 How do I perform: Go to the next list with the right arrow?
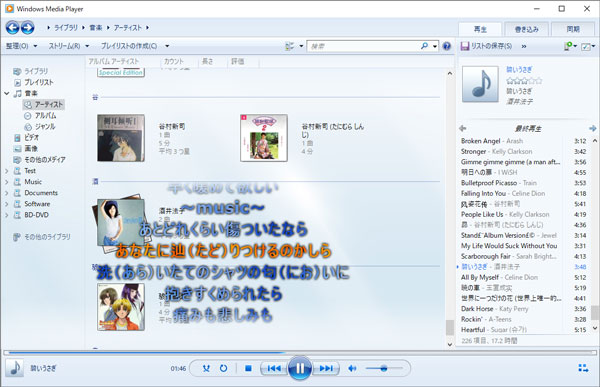click(592, 128)
